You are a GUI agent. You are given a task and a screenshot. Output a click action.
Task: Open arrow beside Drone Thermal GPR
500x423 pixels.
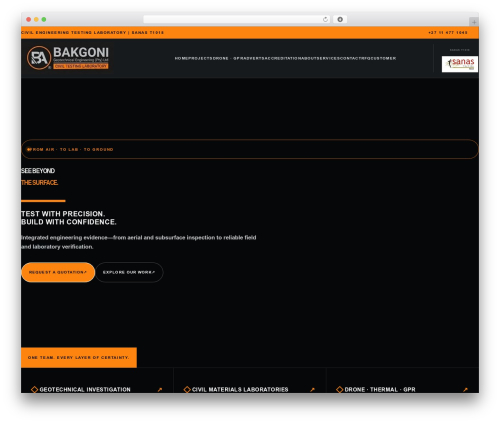[x=465, y=389]
